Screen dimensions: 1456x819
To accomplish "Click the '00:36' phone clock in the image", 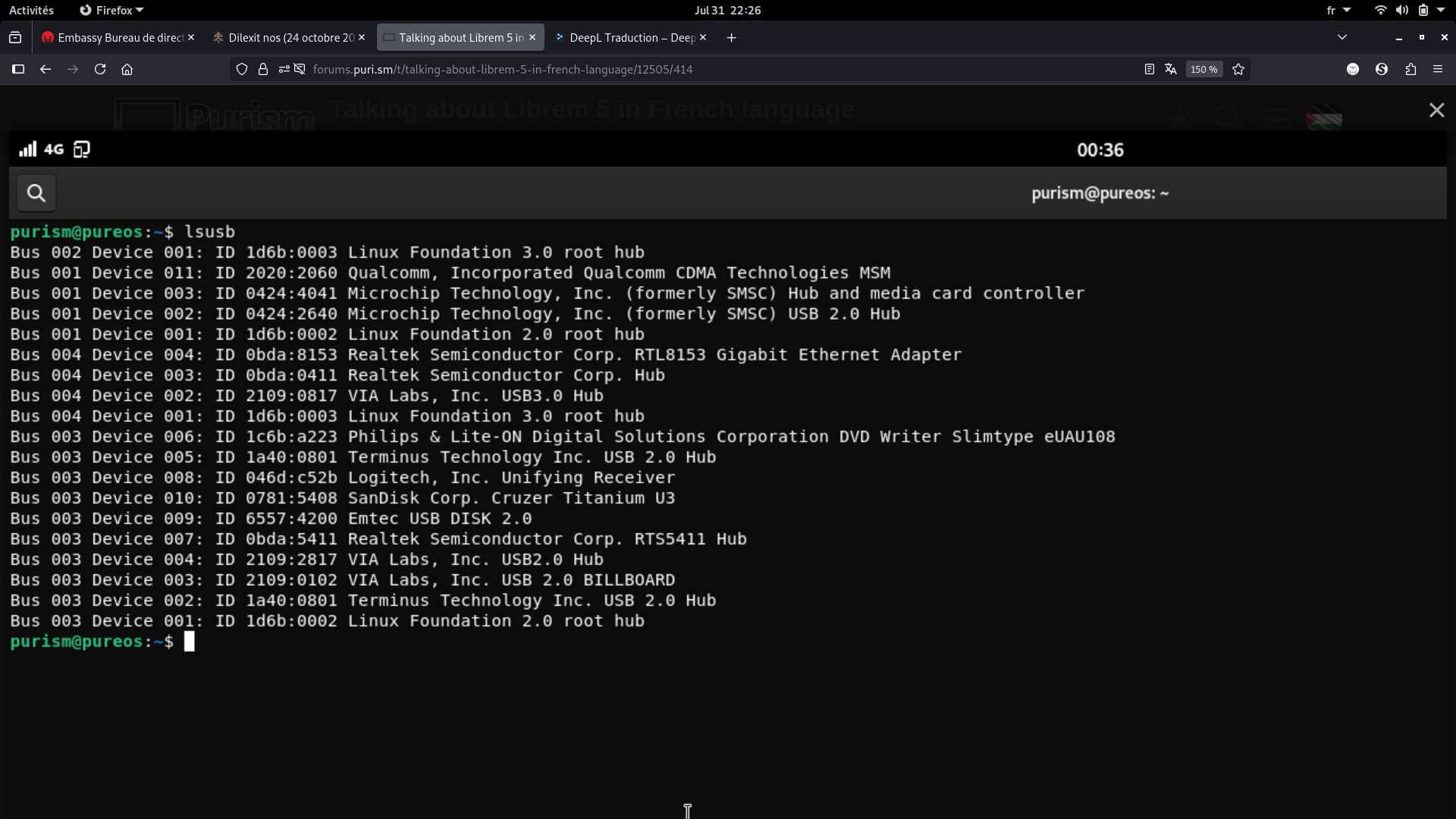I will (x=1100, y=150).
